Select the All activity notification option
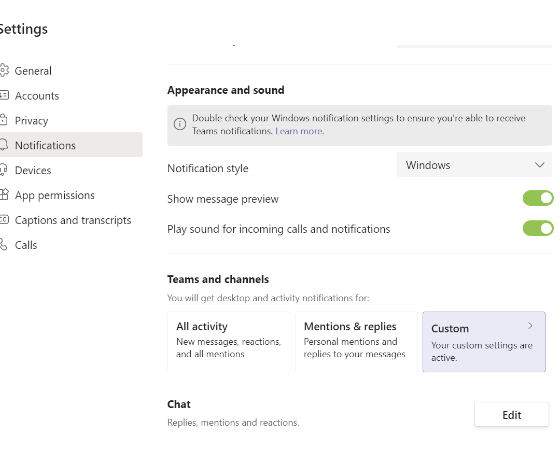The image size is (560, 463). (x=229, y=342)
